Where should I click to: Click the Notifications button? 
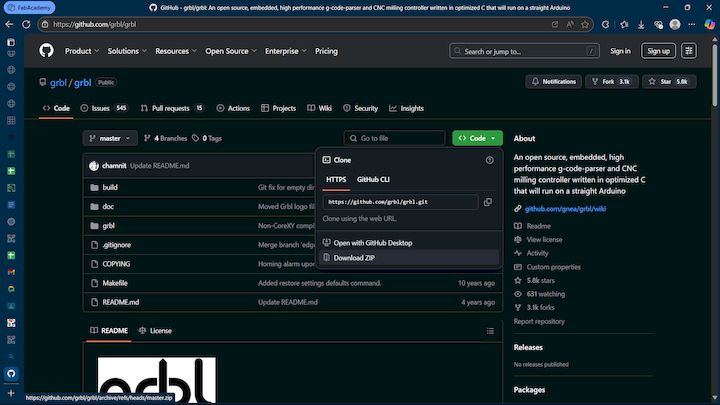coord(553,82)
